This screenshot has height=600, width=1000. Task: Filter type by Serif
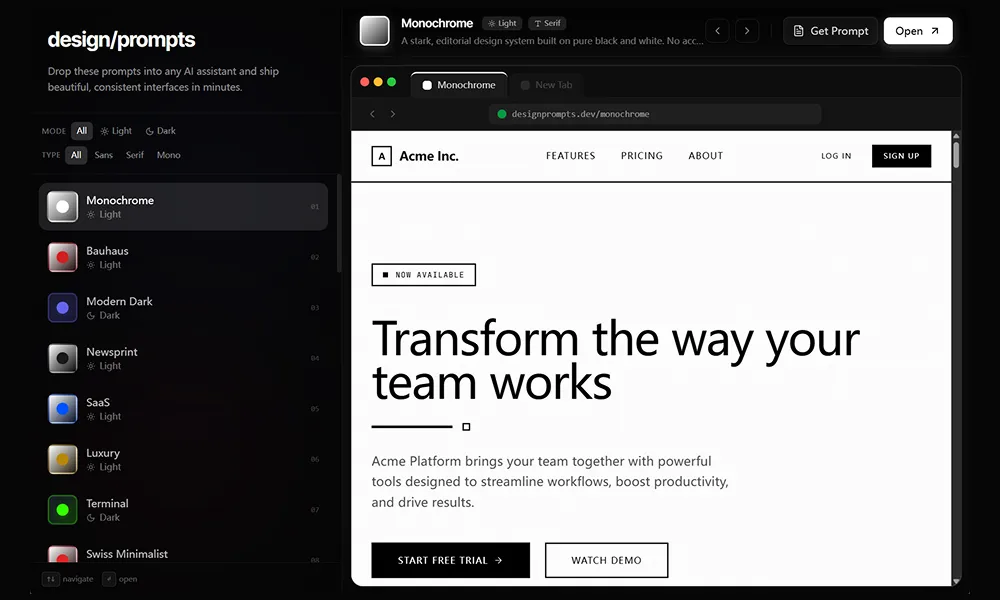click(x=134, y=155)
